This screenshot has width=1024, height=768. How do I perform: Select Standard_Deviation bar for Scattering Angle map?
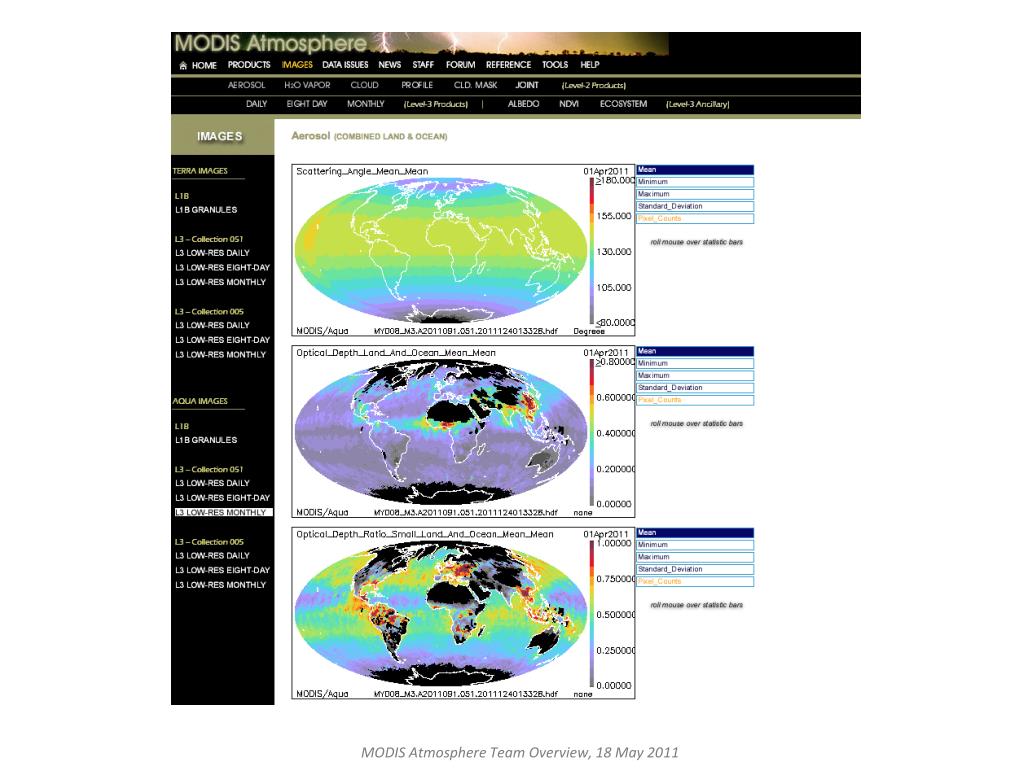695,206
